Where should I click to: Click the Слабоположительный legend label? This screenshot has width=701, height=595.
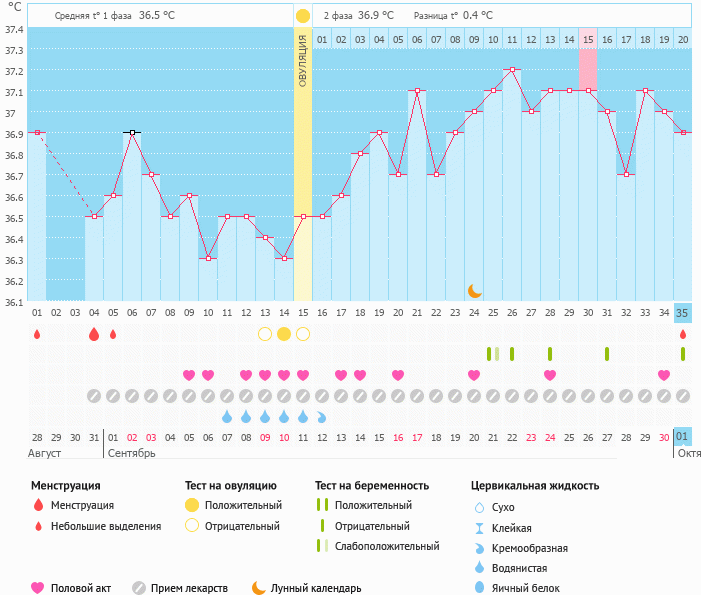tap(387, 546)
